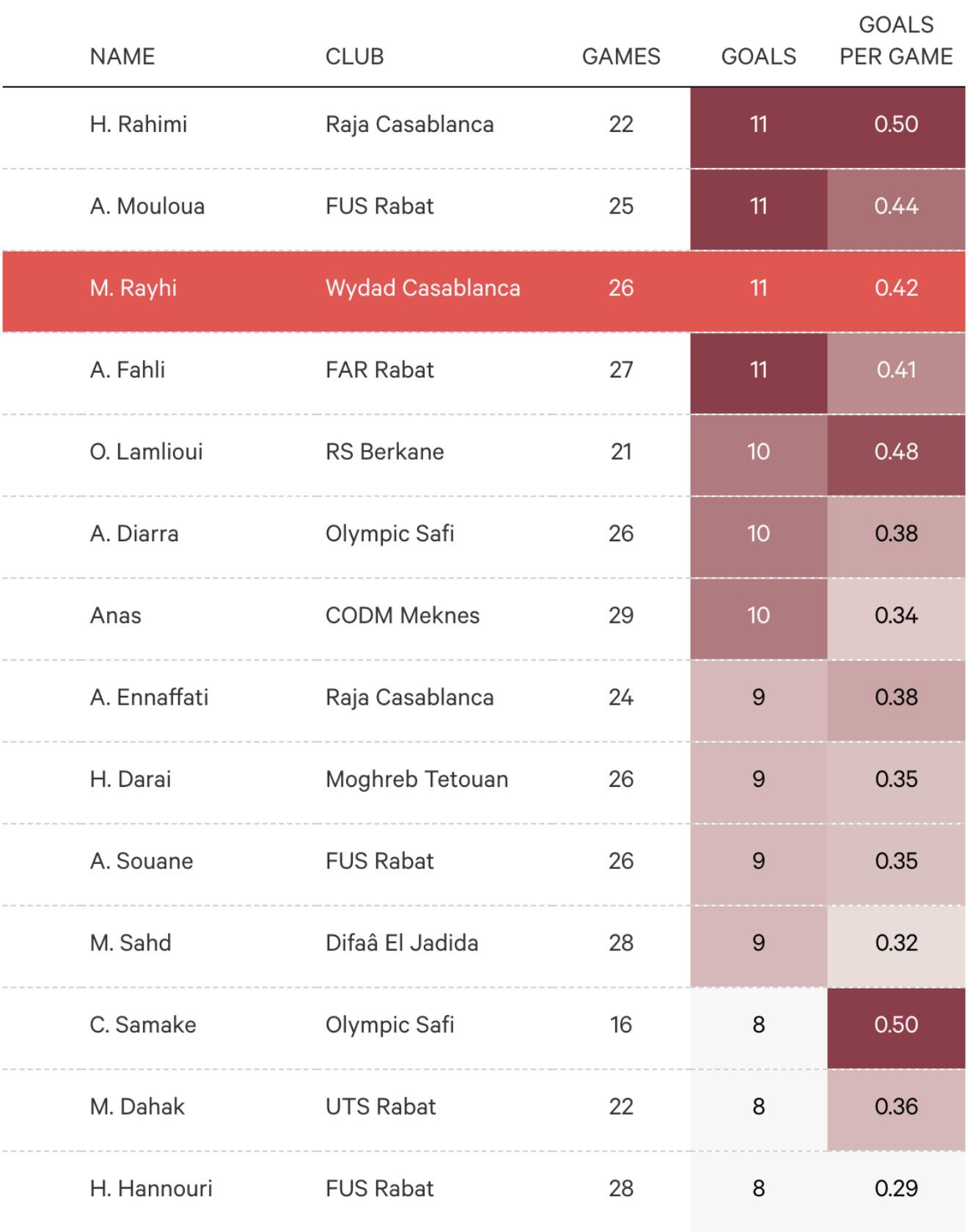Sort table by GOALS column header
Image resolution: width=968 pixels, height=1232 pixels.
pyautogui.click(x=758, y=56)
